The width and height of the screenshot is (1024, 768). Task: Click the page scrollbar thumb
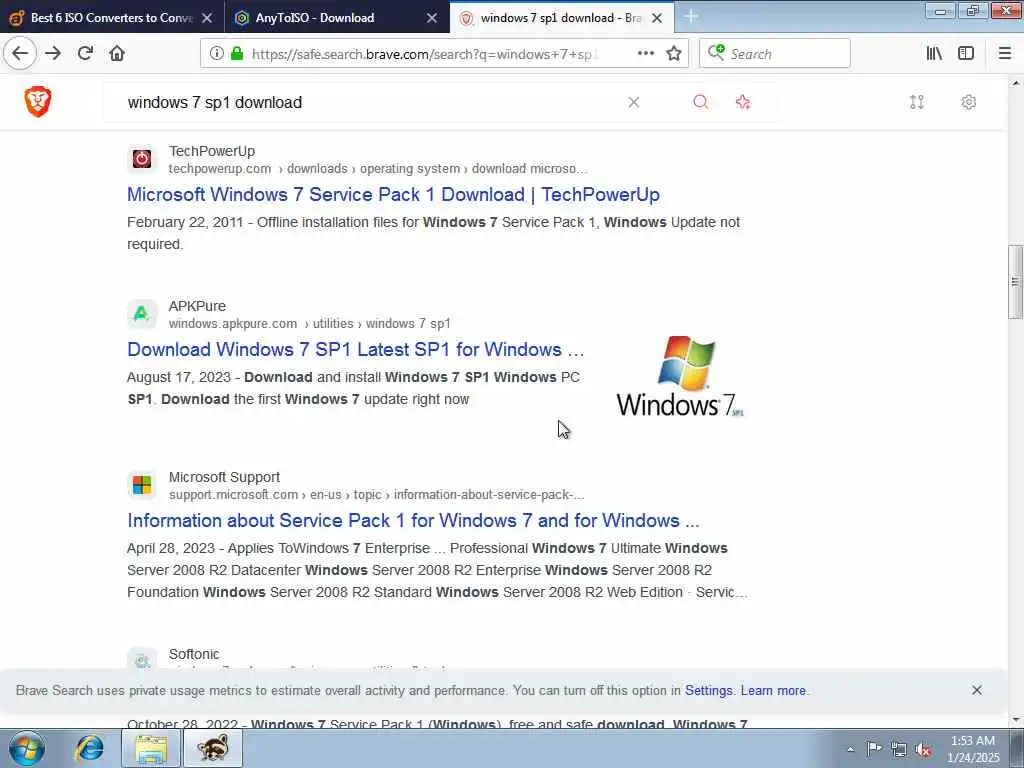(x=1015, y=282)
